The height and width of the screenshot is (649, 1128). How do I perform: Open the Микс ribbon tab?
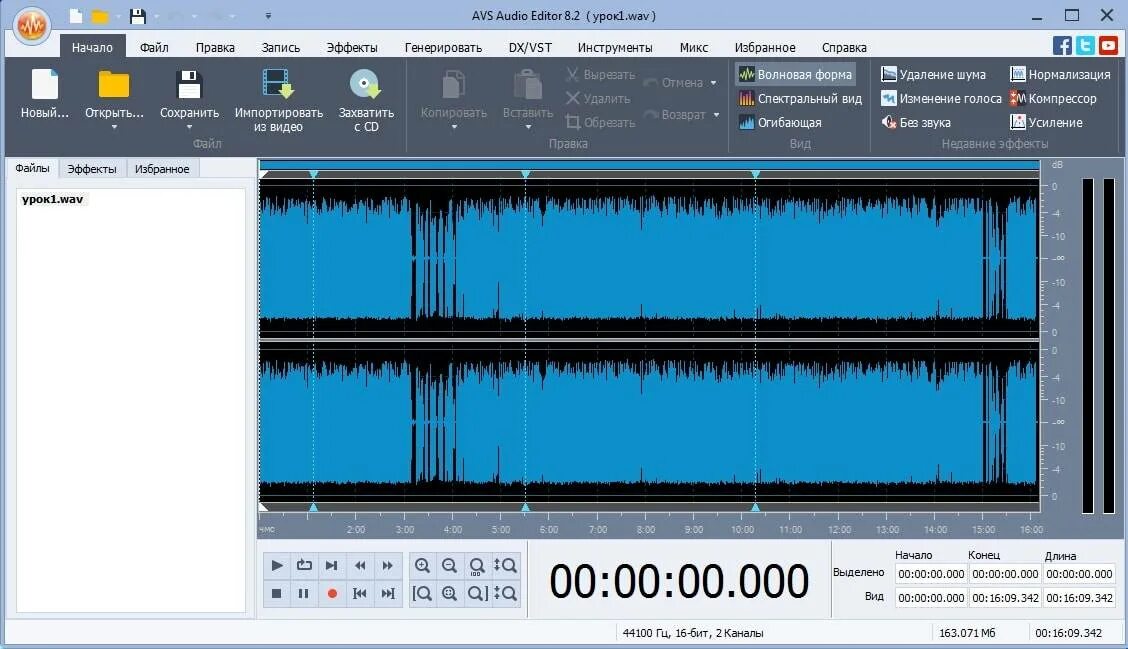click(x=693, y=47)
